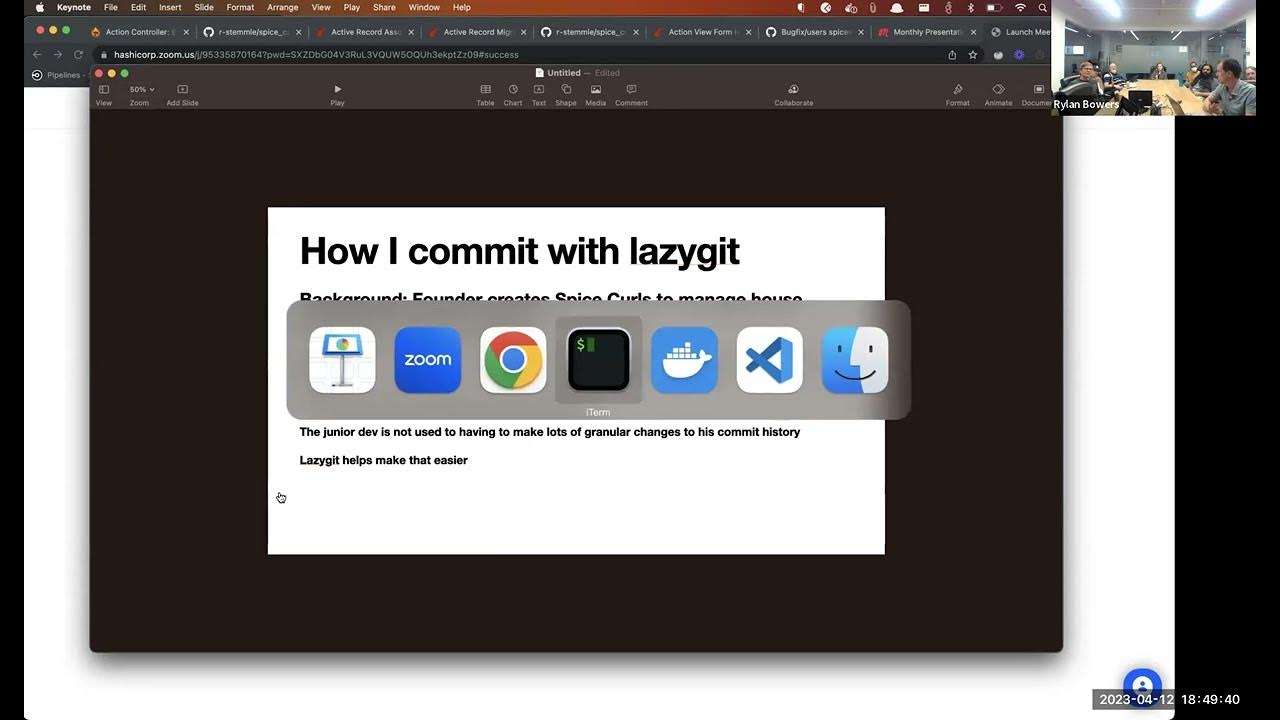Close the Action Controller Chrome tab

(186, 32)
